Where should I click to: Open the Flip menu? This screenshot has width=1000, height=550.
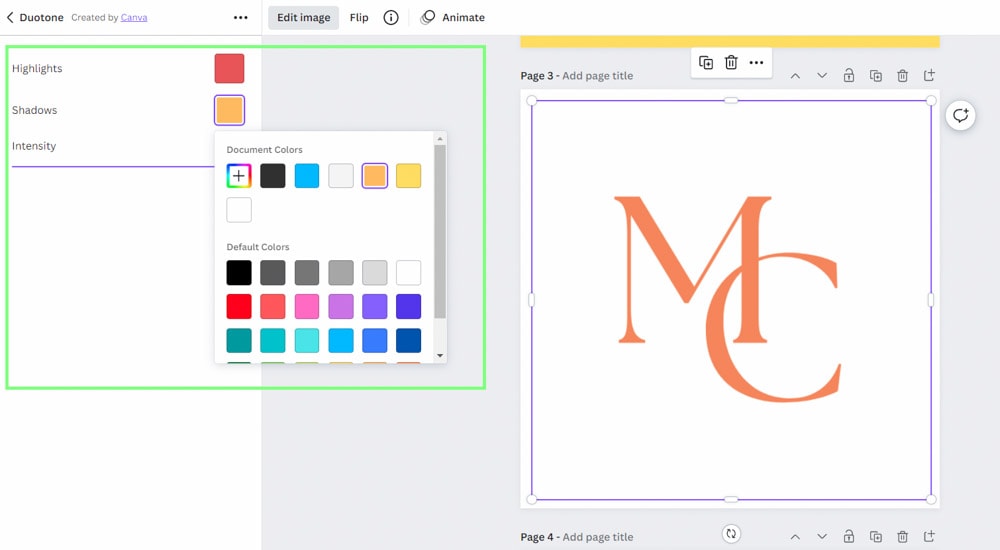point(359,18)
